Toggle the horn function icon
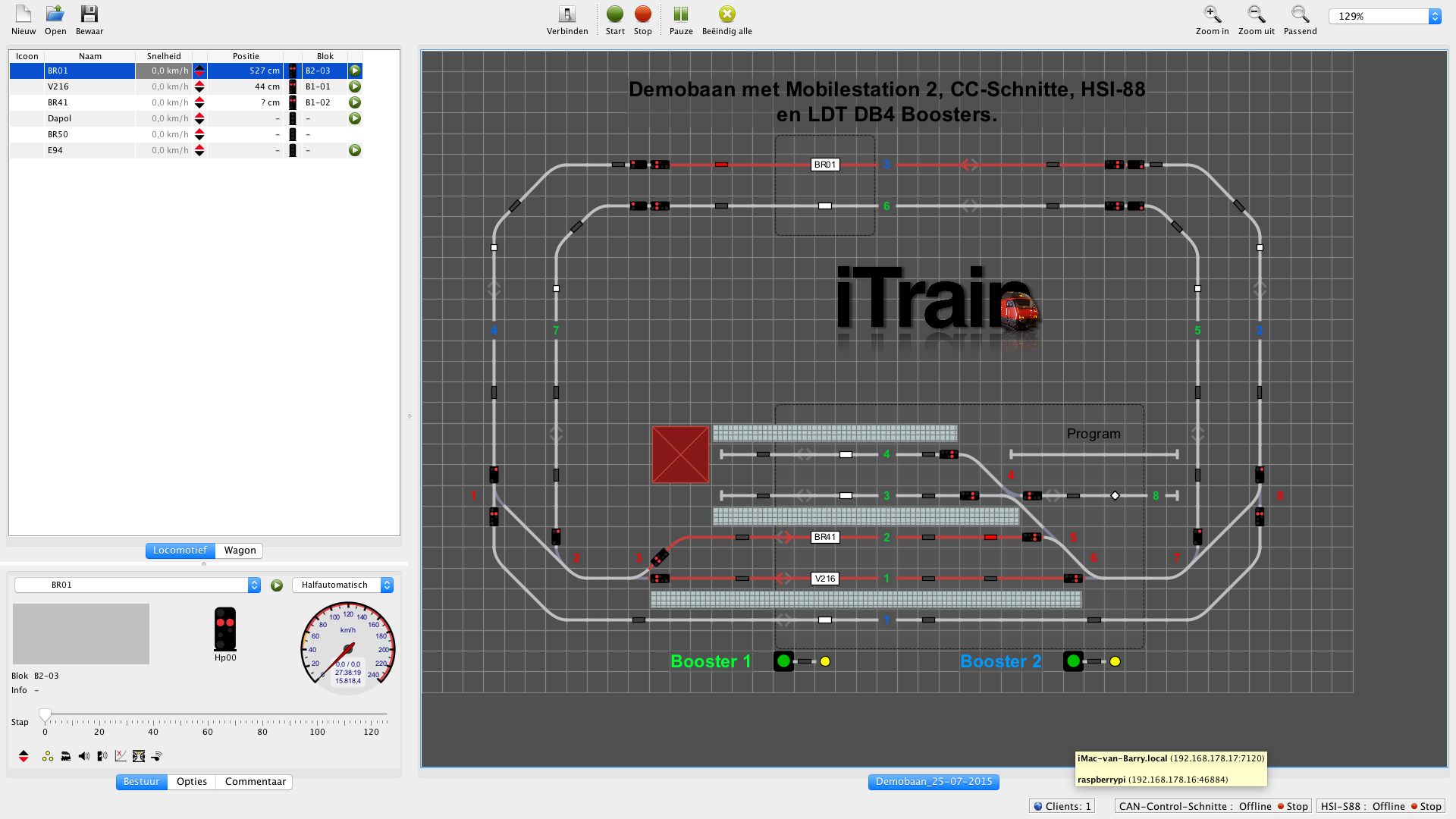Viewport: 1456px width, 819px height. tap(157, 756)
